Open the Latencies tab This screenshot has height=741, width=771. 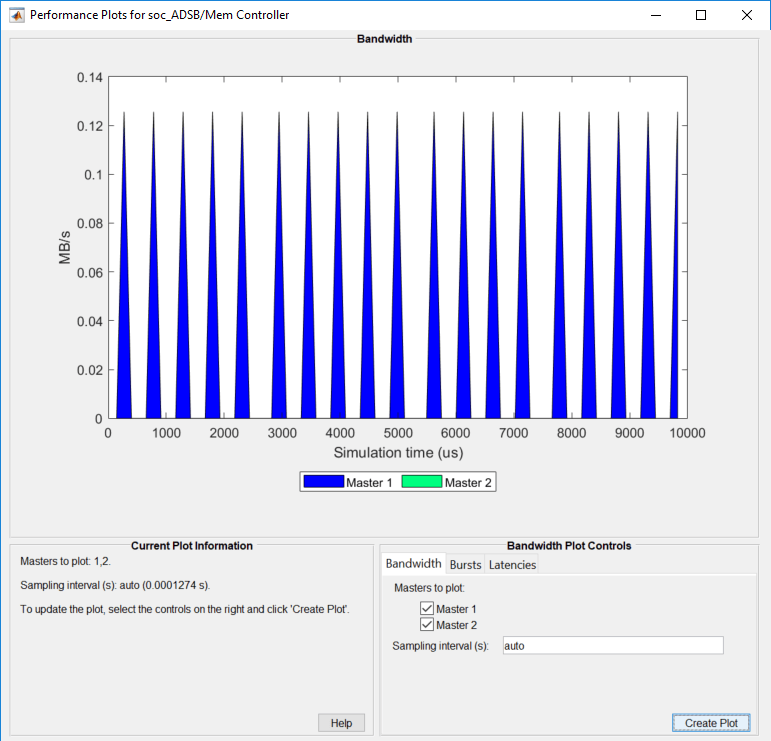(512, 564)
